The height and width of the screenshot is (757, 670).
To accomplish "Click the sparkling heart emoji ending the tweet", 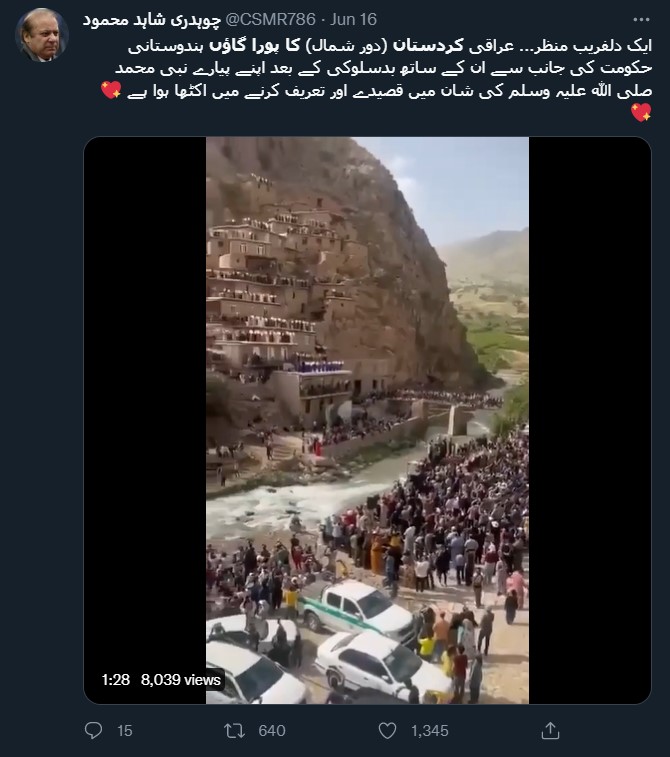I will click(x=641, y=112).
